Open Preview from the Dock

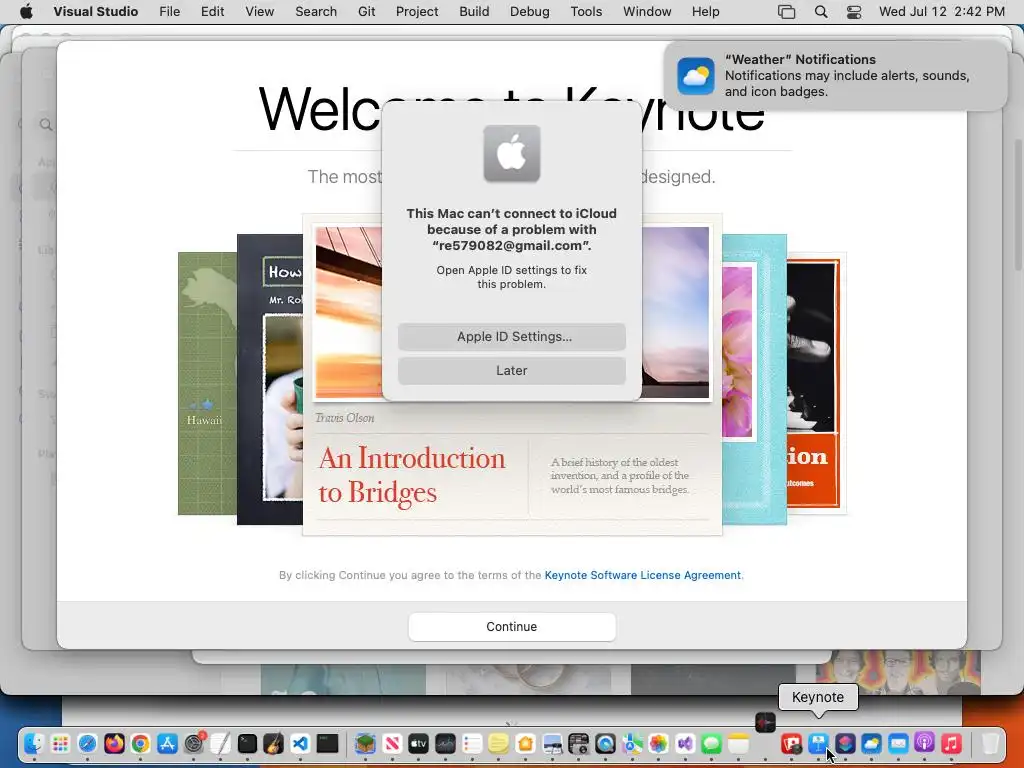[552, 743]
